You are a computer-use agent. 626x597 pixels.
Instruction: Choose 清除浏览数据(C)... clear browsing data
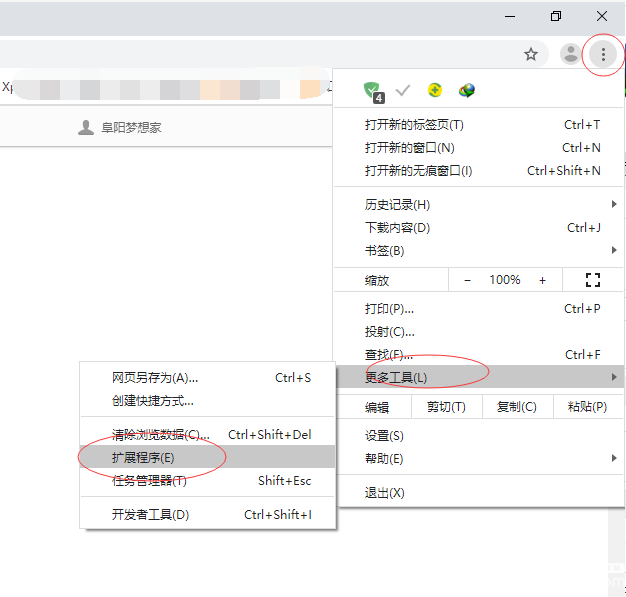207,434
